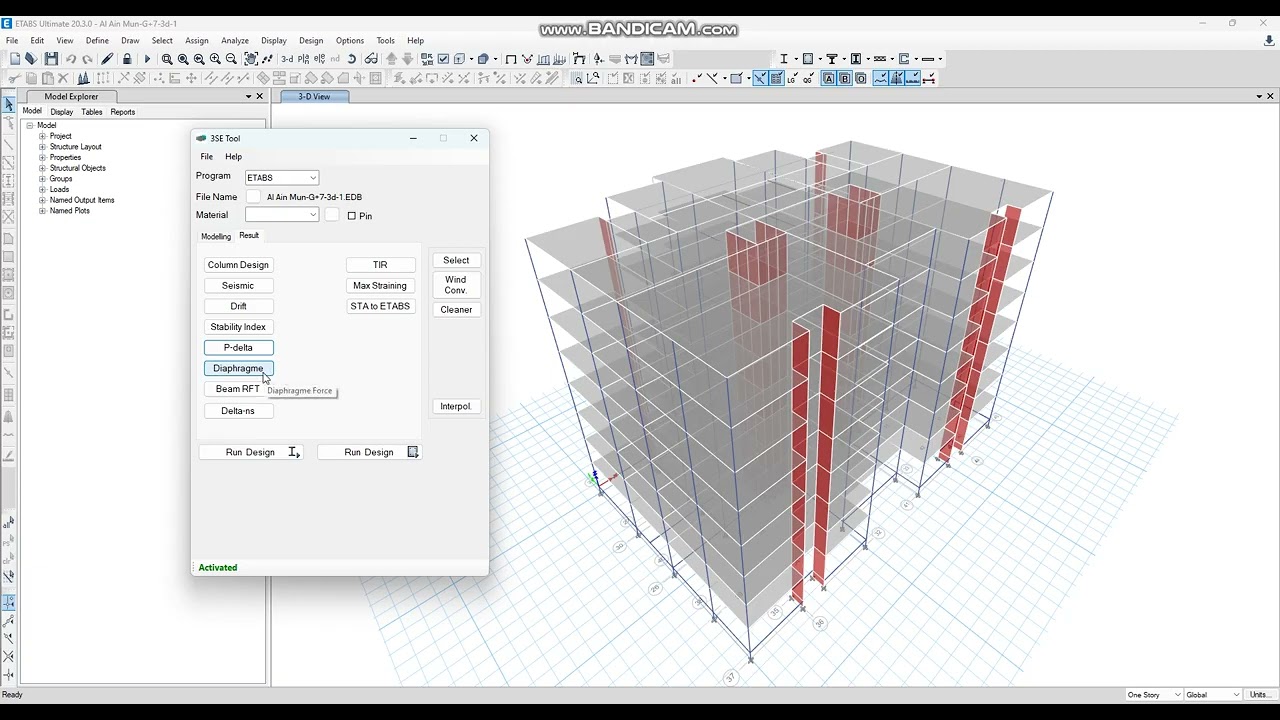Toggle the small box next to Material dropdown
The height and width of the screenshot is (720, 1280).
[x=332, y=215]
